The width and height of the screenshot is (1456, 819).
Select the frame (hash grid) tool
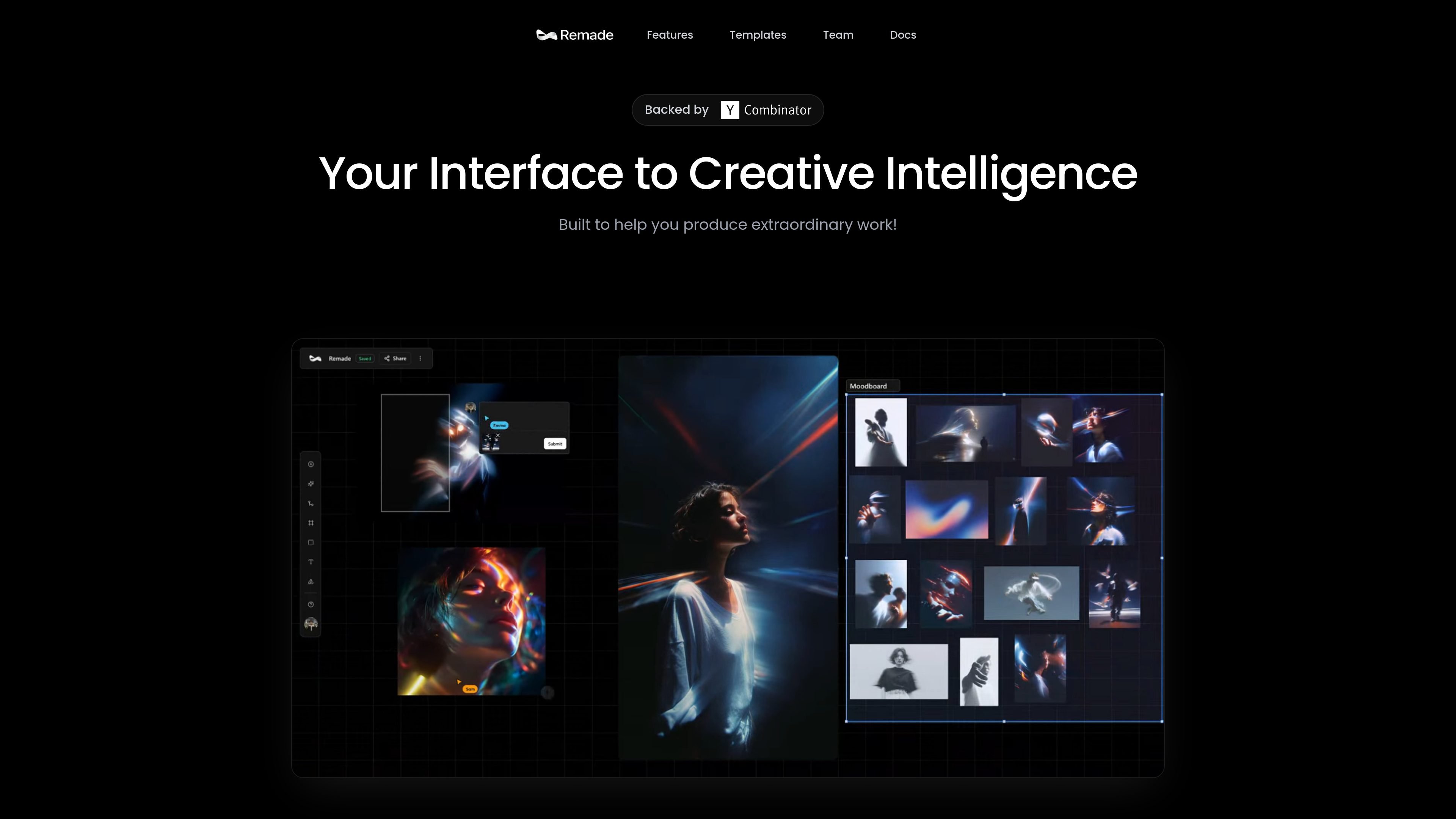pos(311,523)
